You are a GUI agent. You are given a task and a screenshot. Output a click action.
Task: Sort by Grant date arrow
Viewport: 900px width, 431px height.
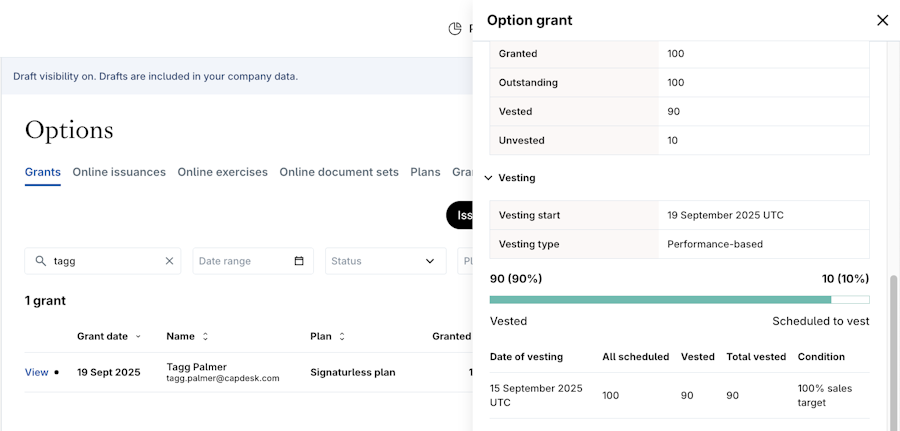coord(138,337)
